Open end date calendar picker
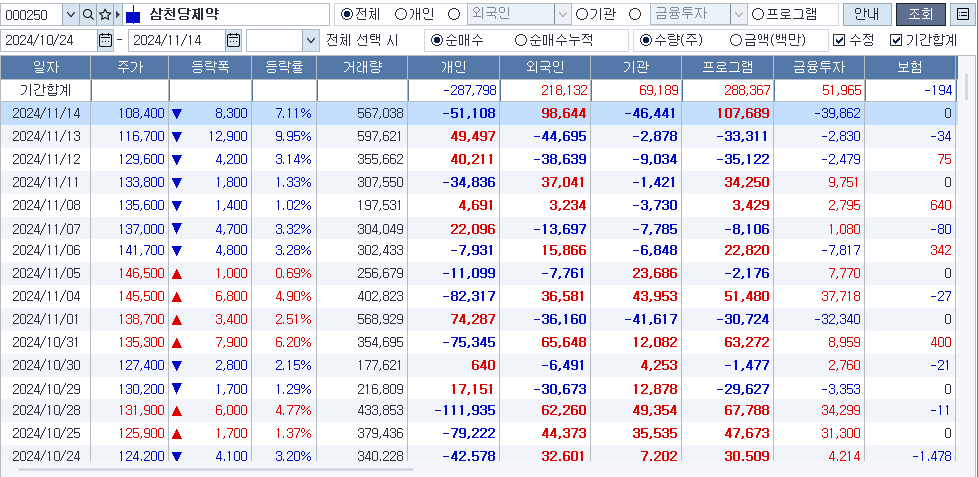 pos(233,41)
